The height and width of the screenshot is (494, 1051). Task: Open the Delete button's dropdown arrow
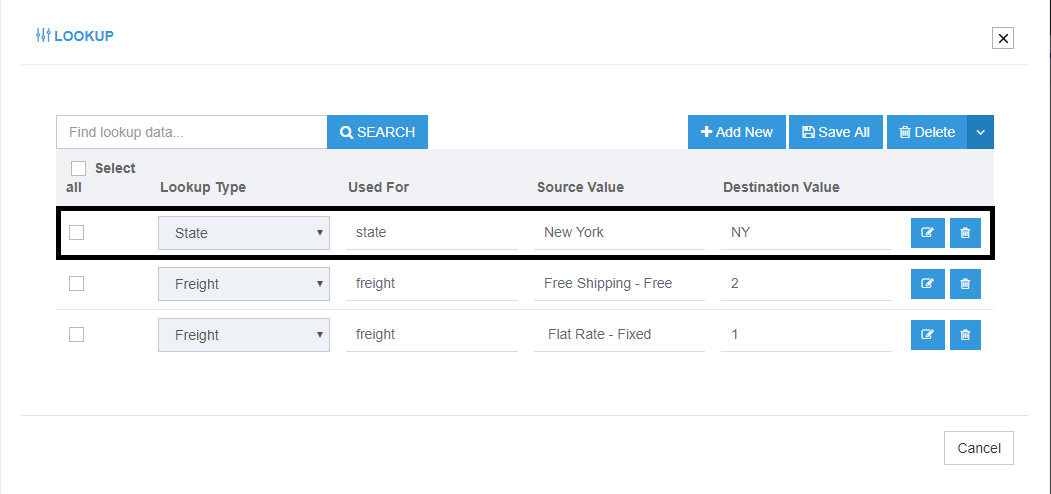coord(980,132)
